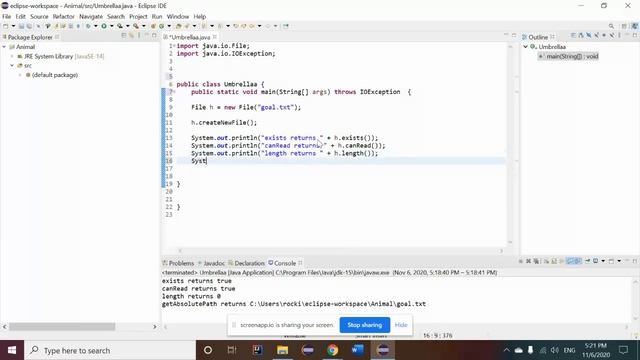Viewport: 640px width, 360px height.
Task: Toggle Hide Local Types in Outline toolbar
Action: coord(612,36)
